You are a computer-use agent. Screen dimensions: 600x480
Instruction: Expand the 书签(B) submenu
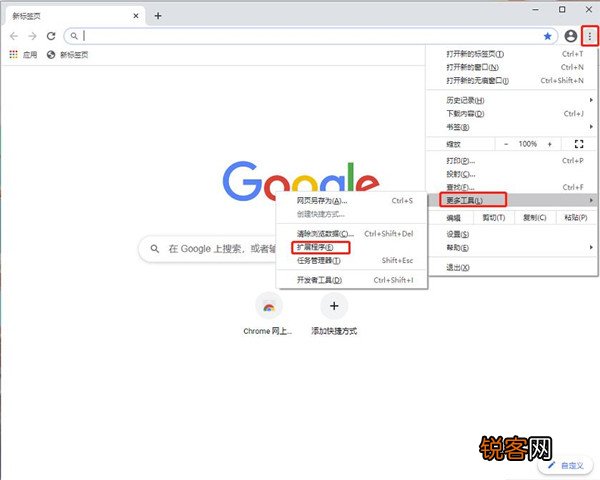point(512,127)
